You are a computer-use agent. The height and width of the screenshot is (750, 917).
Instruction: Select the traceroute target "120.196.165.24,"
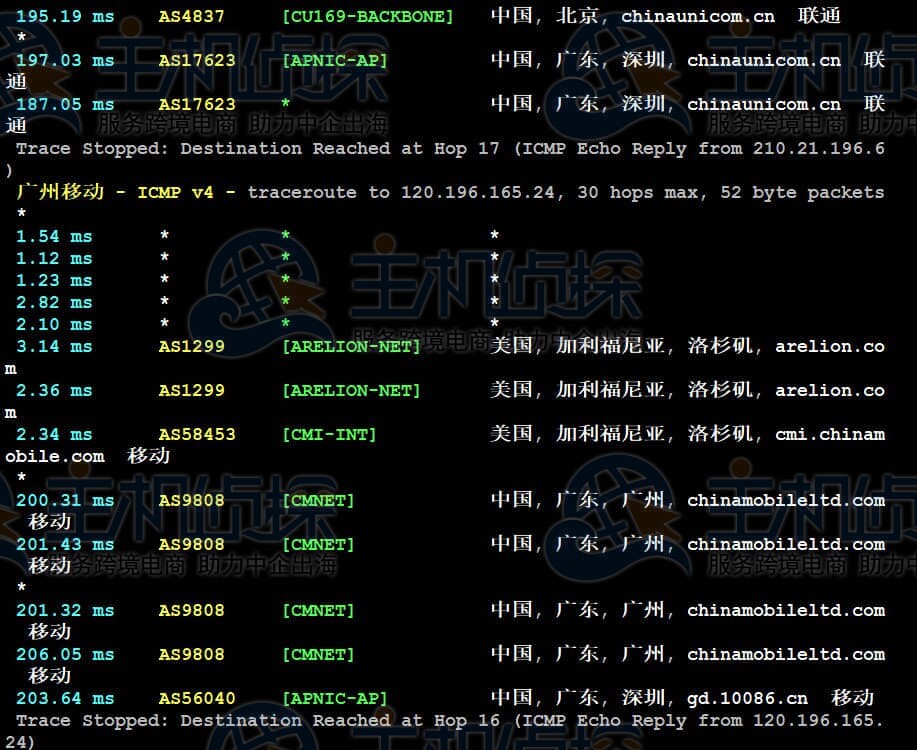point(483,192)
